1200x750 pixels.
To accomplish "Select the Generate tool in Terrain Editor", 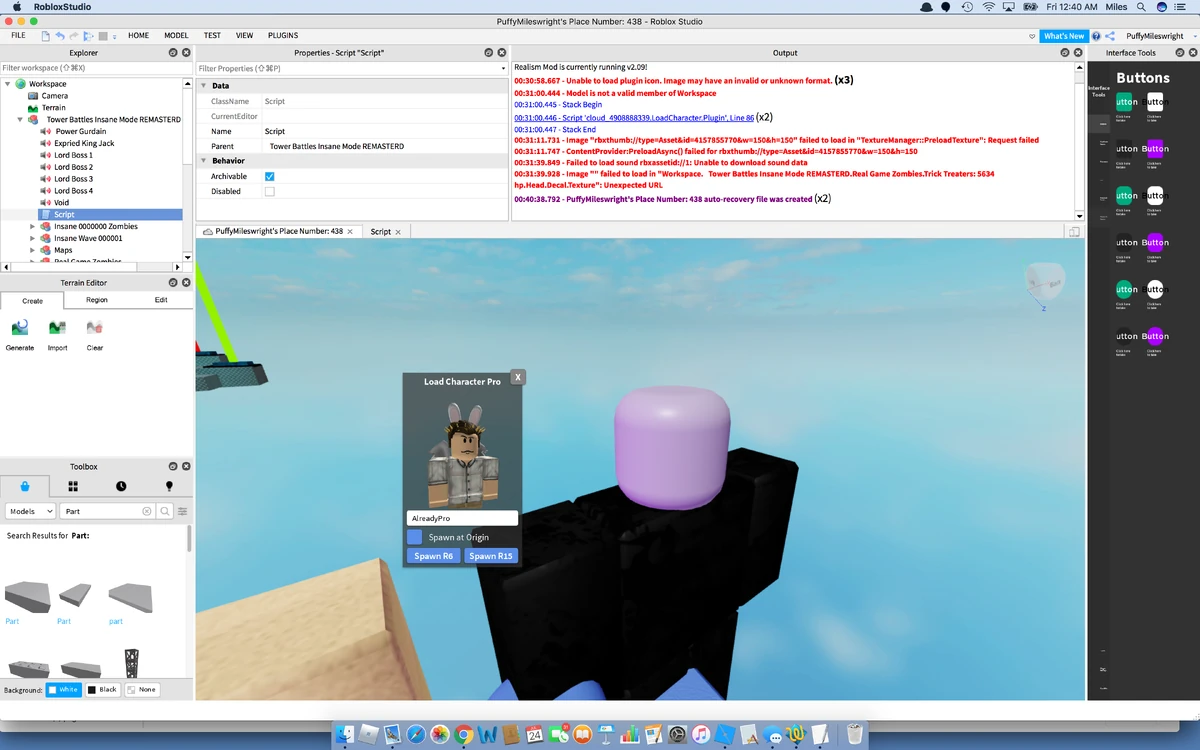I will pos(20,333).
